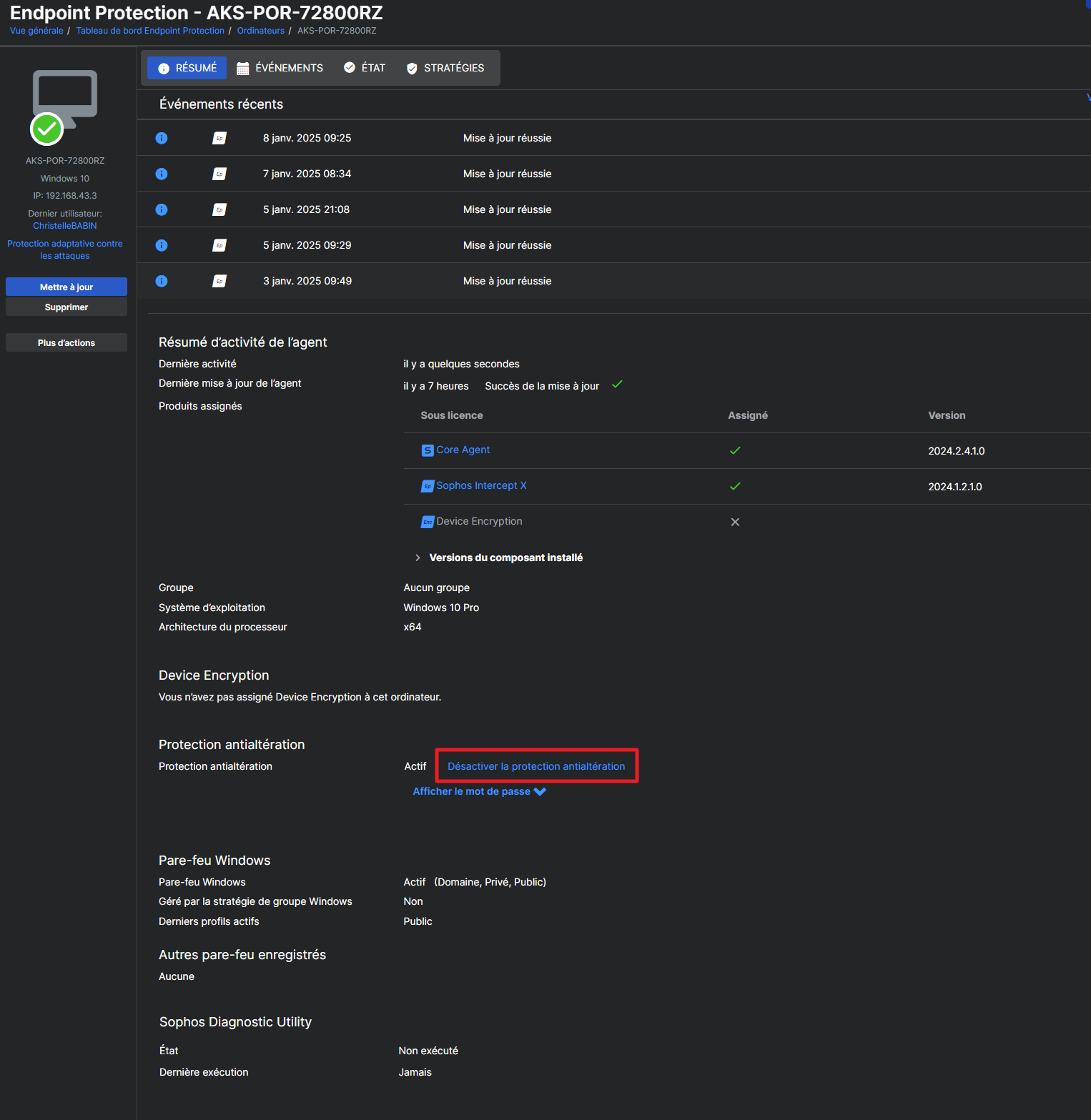Open Protection adaptative contre les attaques link
The image size is (1091, 1120).
pyautogui.click(x=65, y=249)
